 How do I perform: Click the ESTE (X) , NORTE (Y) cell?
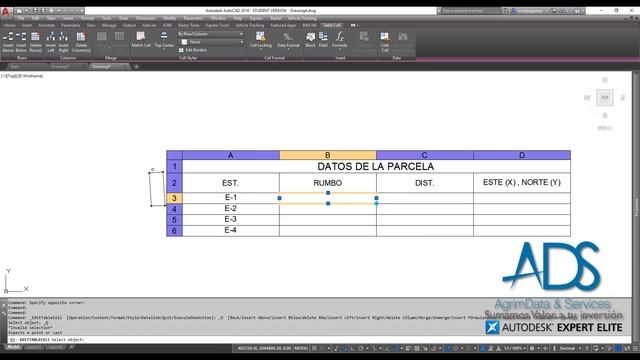[522, 182]
